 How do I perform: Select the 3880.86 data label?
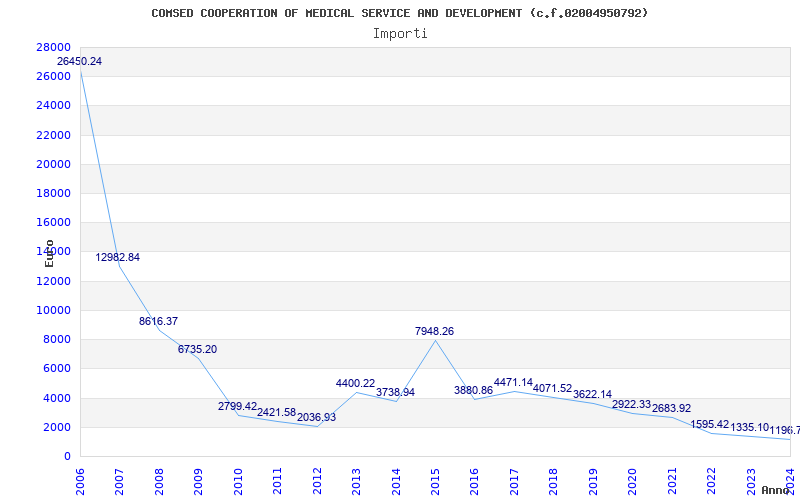473,390
